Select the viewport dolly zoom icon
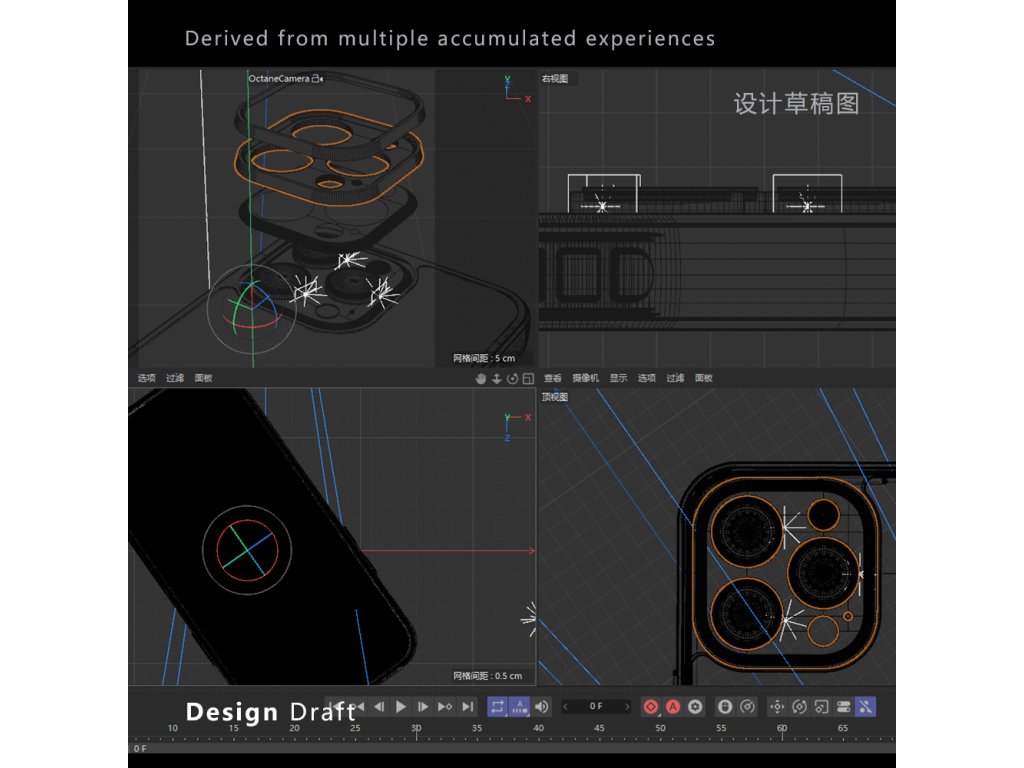The height and width of the screenshot is (768, 1024). (x=496, y=378)
